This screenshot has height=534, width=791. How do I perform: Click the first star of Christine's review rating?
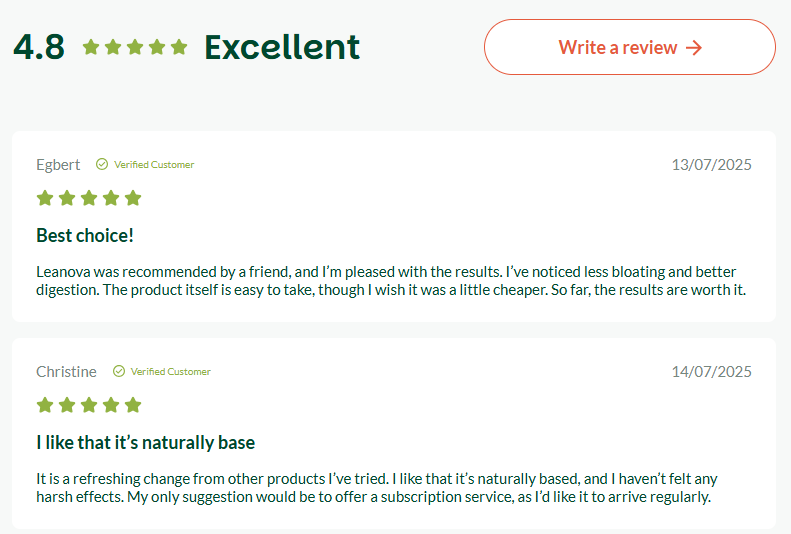click(x=45, y=405)
